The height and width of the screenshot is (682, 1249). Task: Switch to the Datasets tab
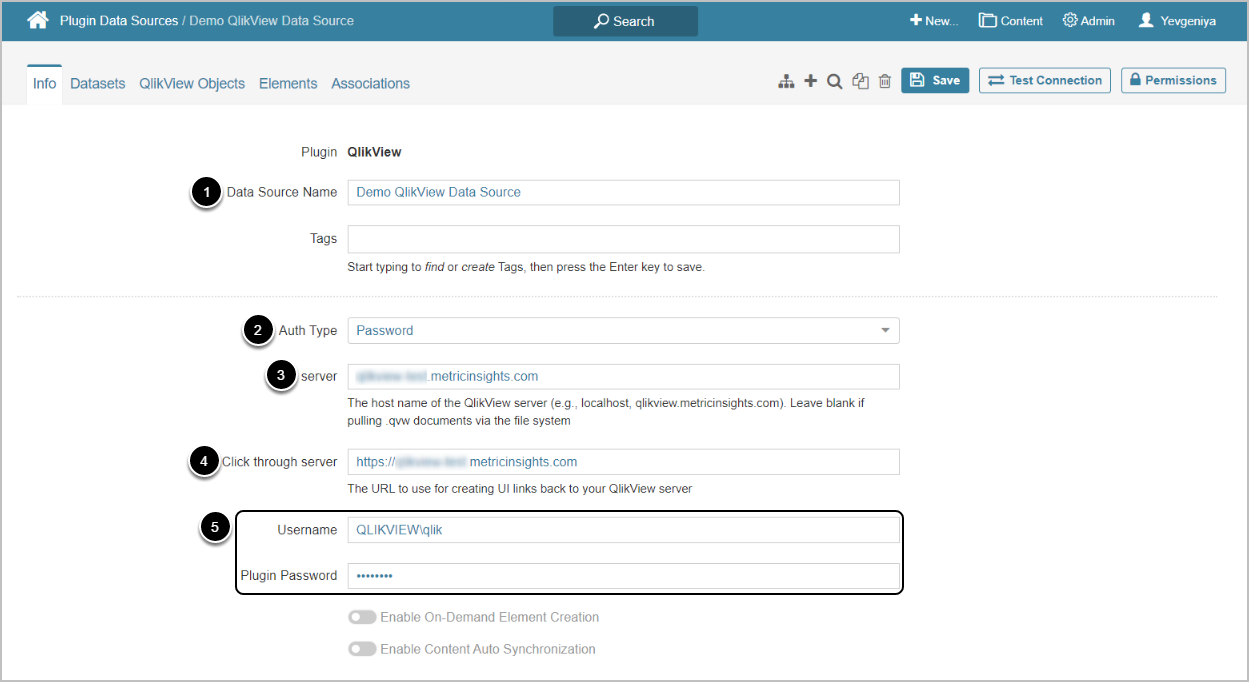point(98,84)
